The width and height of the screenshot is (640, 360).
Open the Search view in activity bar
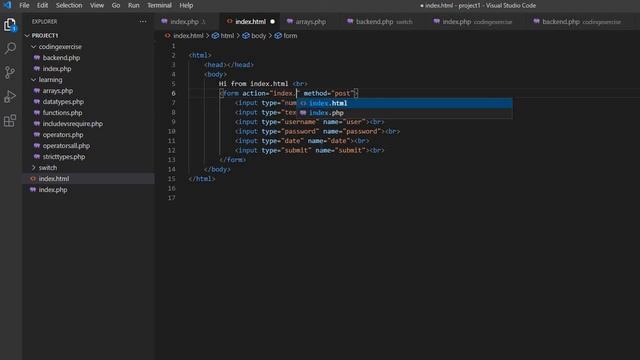[x=10, y=48]
